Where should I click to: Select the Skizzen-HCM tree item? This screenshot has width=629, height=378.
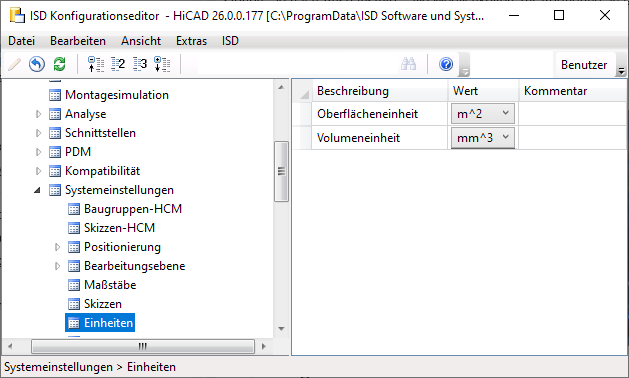[x=119, y=228]
